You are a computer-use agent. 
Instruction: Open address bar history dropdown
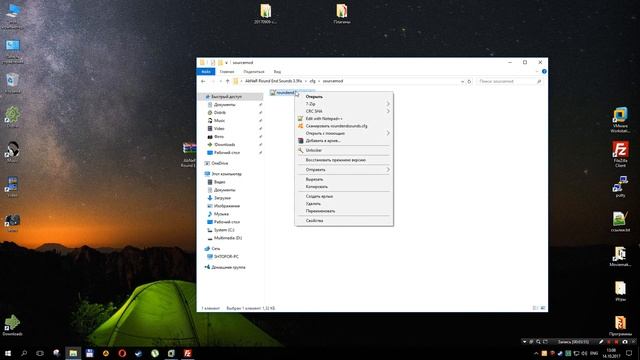pos(462,81)
